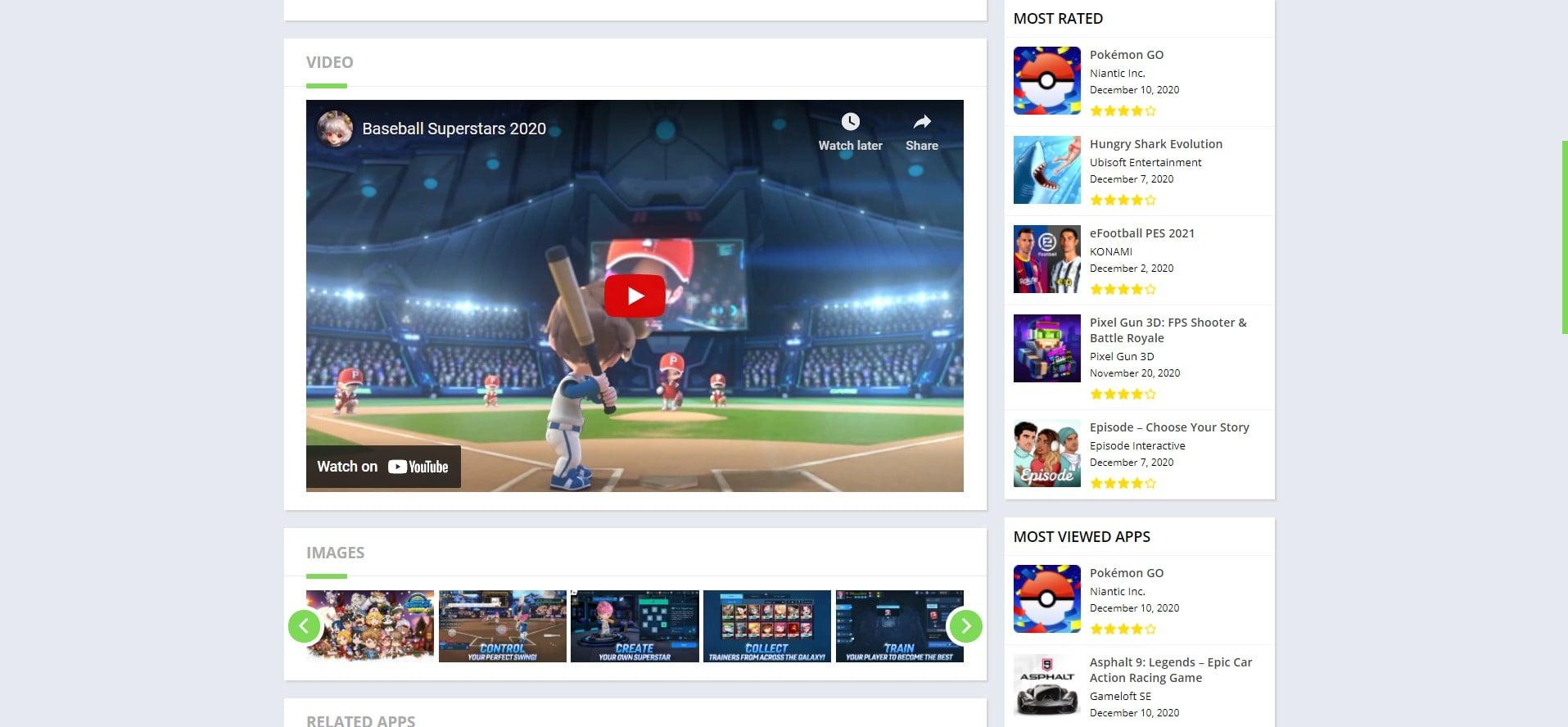Open the character group artwork thumbnail
The width and height of the screenshot is (1568, 727).
370,626
